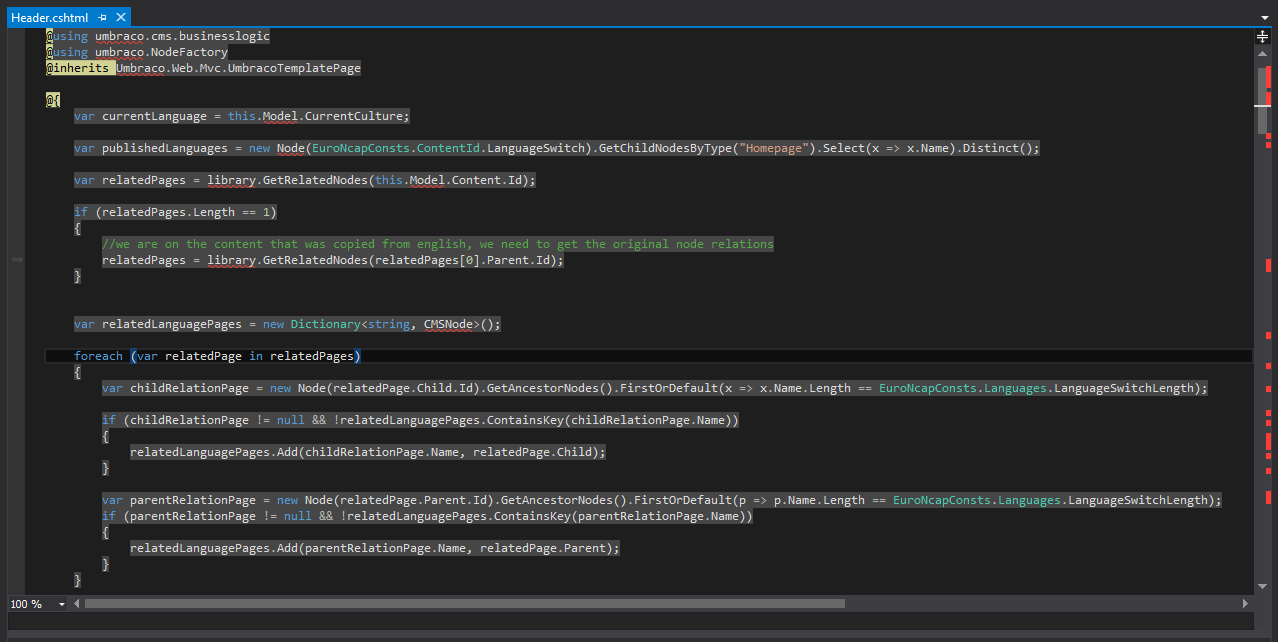Click 'relatedPages[0].Parent.Id' expression
1278x642 pixels.
(463, 260)
